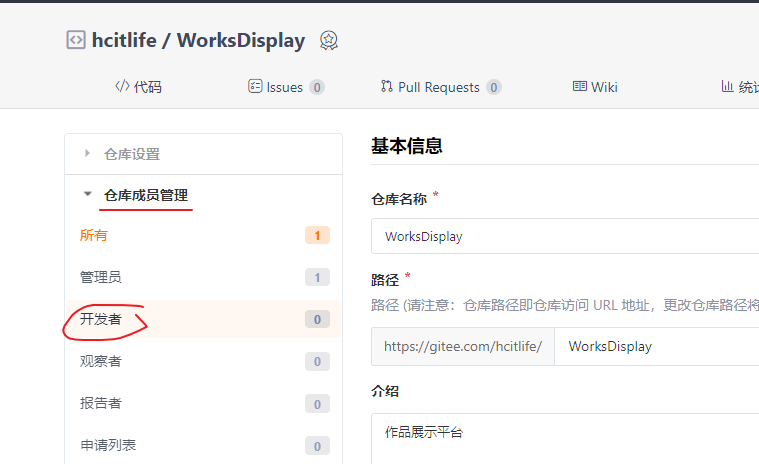Click the 介绍 field label
Image resolution: width=759 pixels, height=464 pixels.
pos(385,391)
